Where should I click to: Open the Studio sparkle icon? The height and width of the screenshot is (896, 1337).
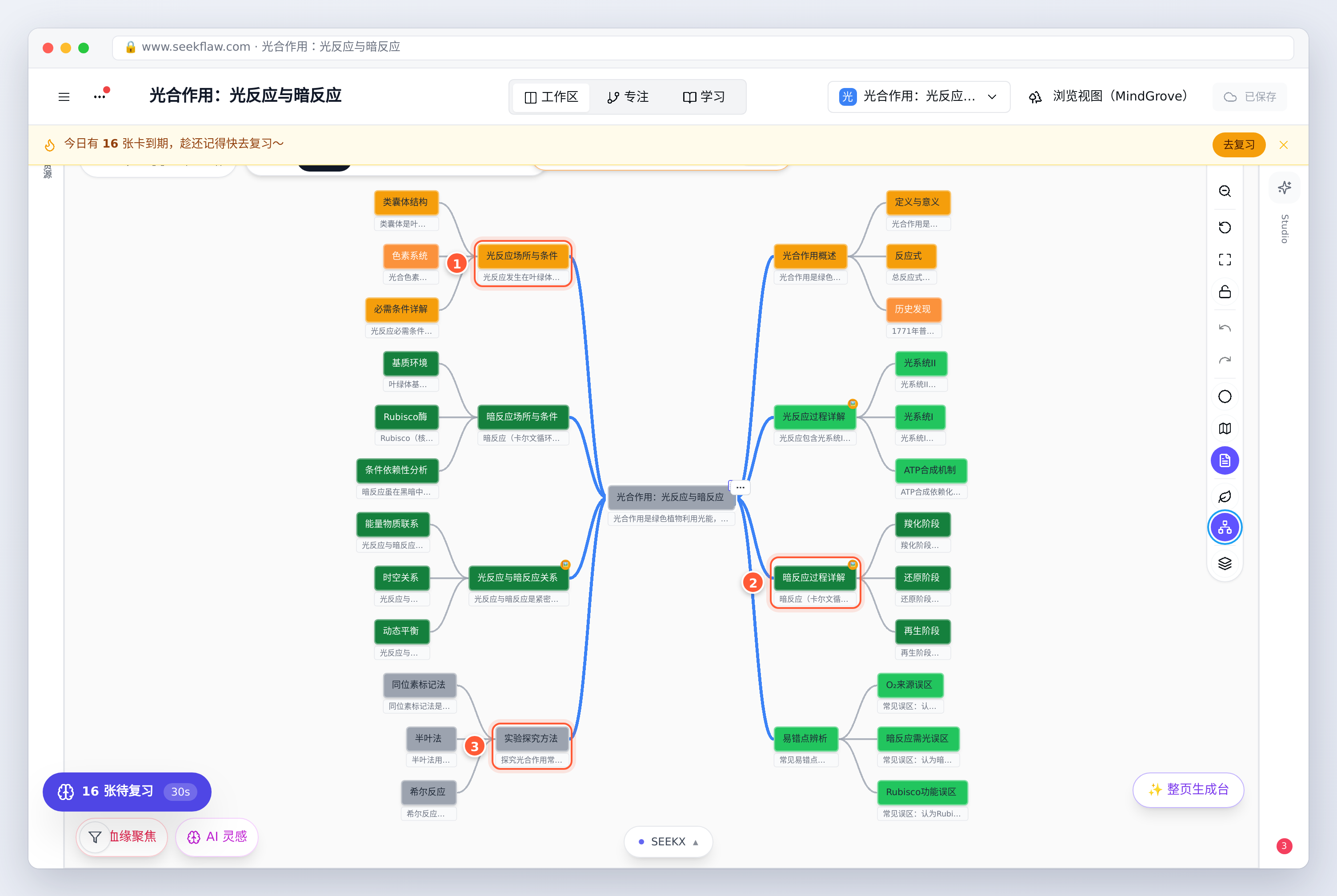tap(1285, 188)
